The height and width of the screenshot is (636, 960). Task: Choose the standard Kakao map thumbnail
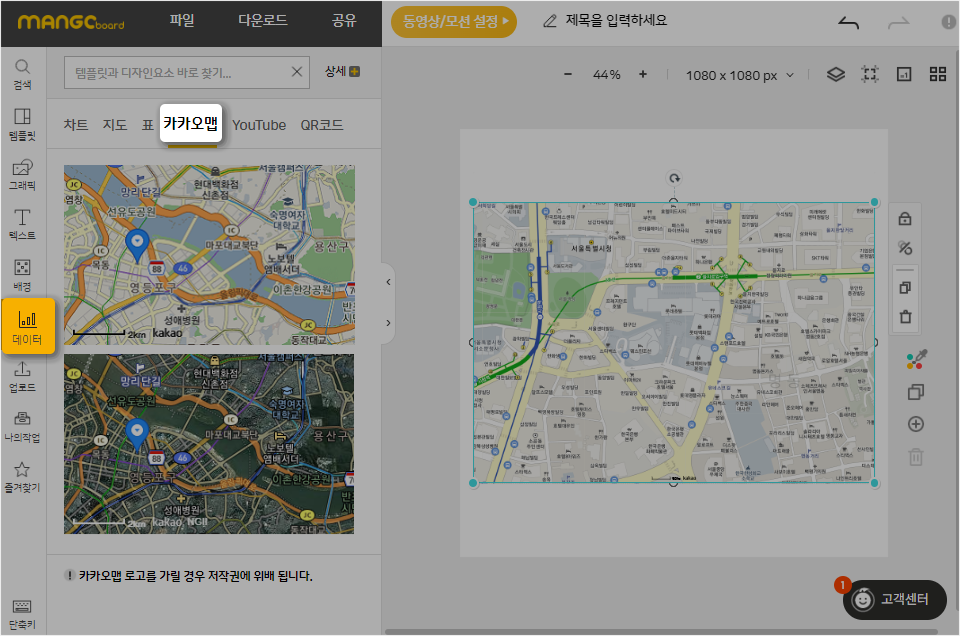pos(209,255)
